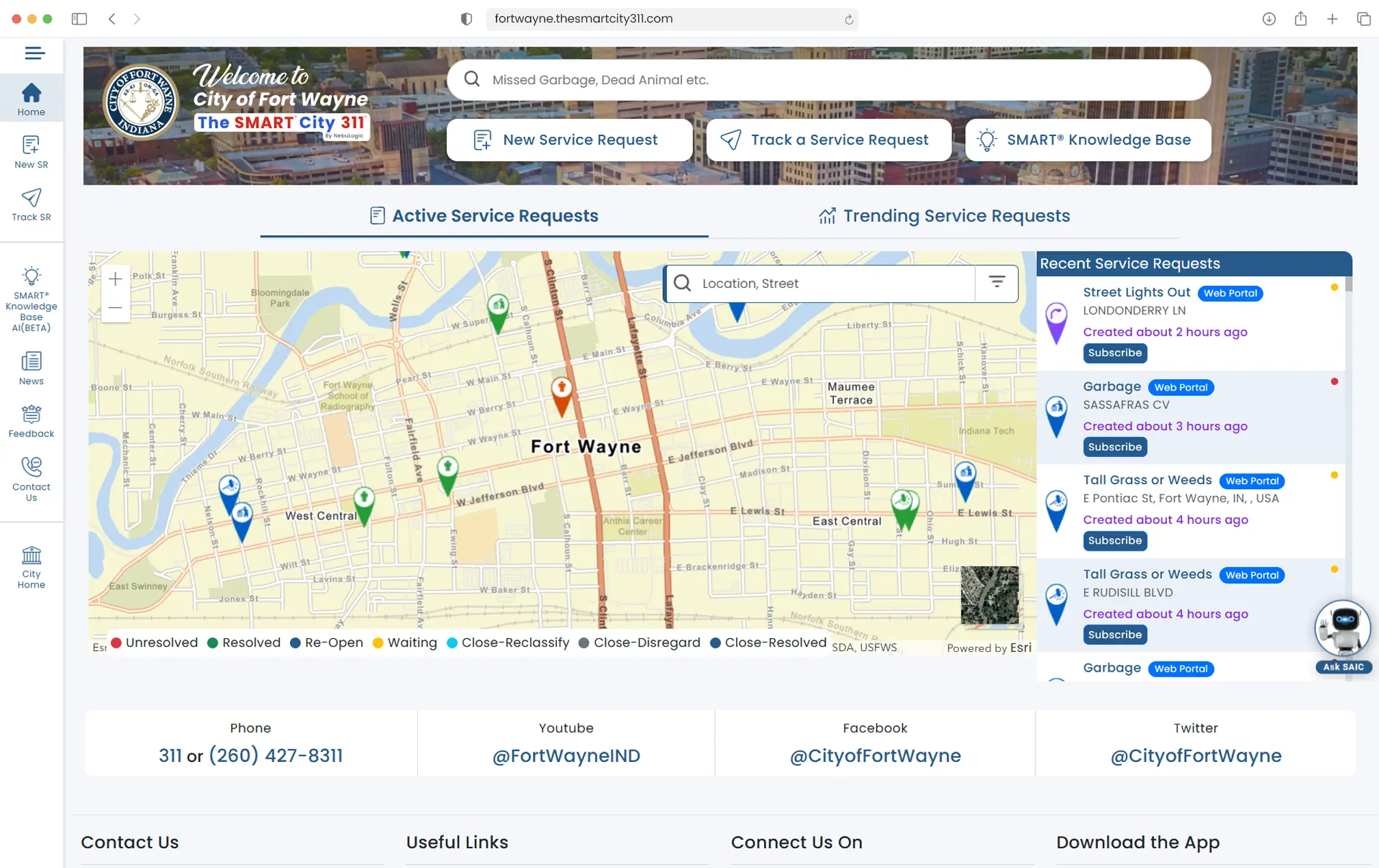Click the Esri attribution link on map
Viewport: 1379px width, 868px height.
[1021, 647]
